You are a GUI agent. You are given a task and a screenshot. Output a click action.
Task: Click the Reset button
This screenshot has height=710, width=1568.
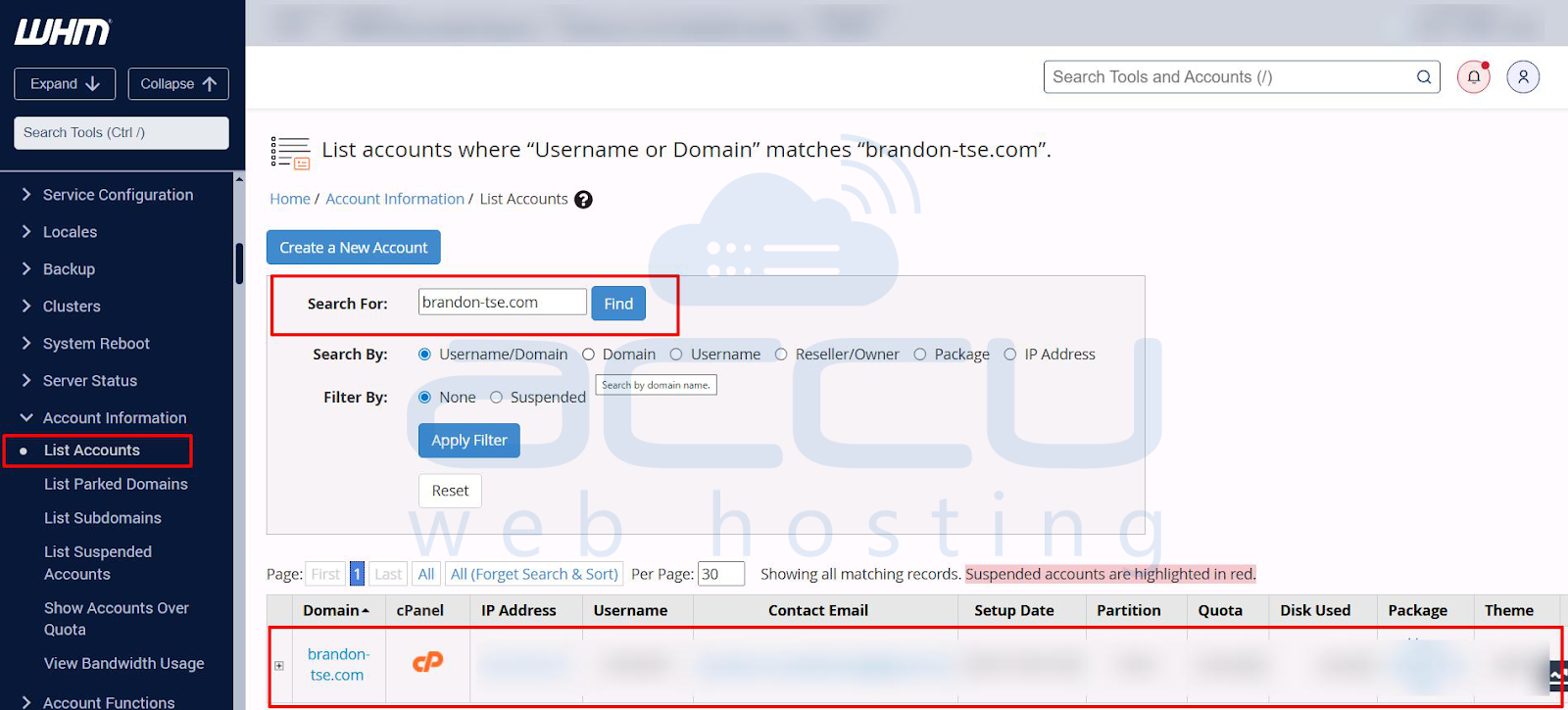450,491
